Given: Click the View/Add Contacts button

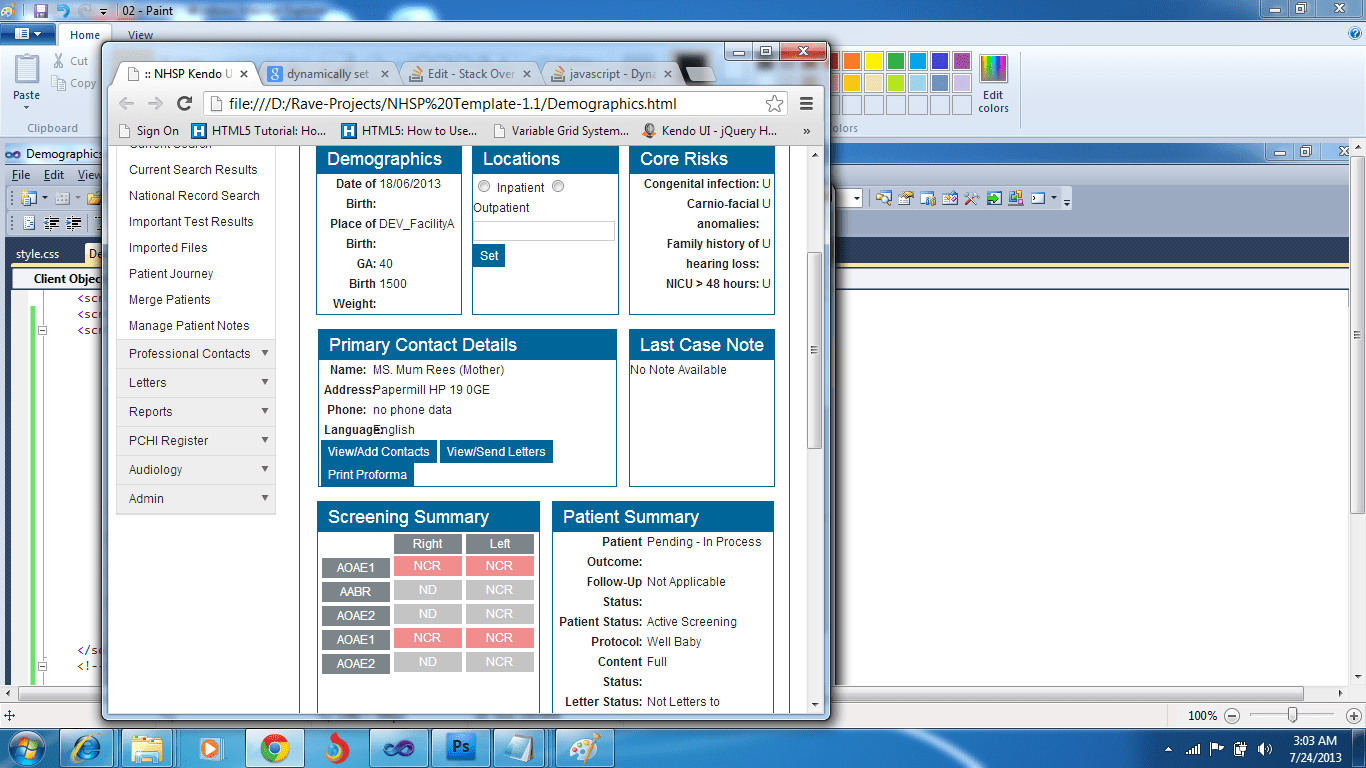Looking at the screenshot, I should point(379,452).
